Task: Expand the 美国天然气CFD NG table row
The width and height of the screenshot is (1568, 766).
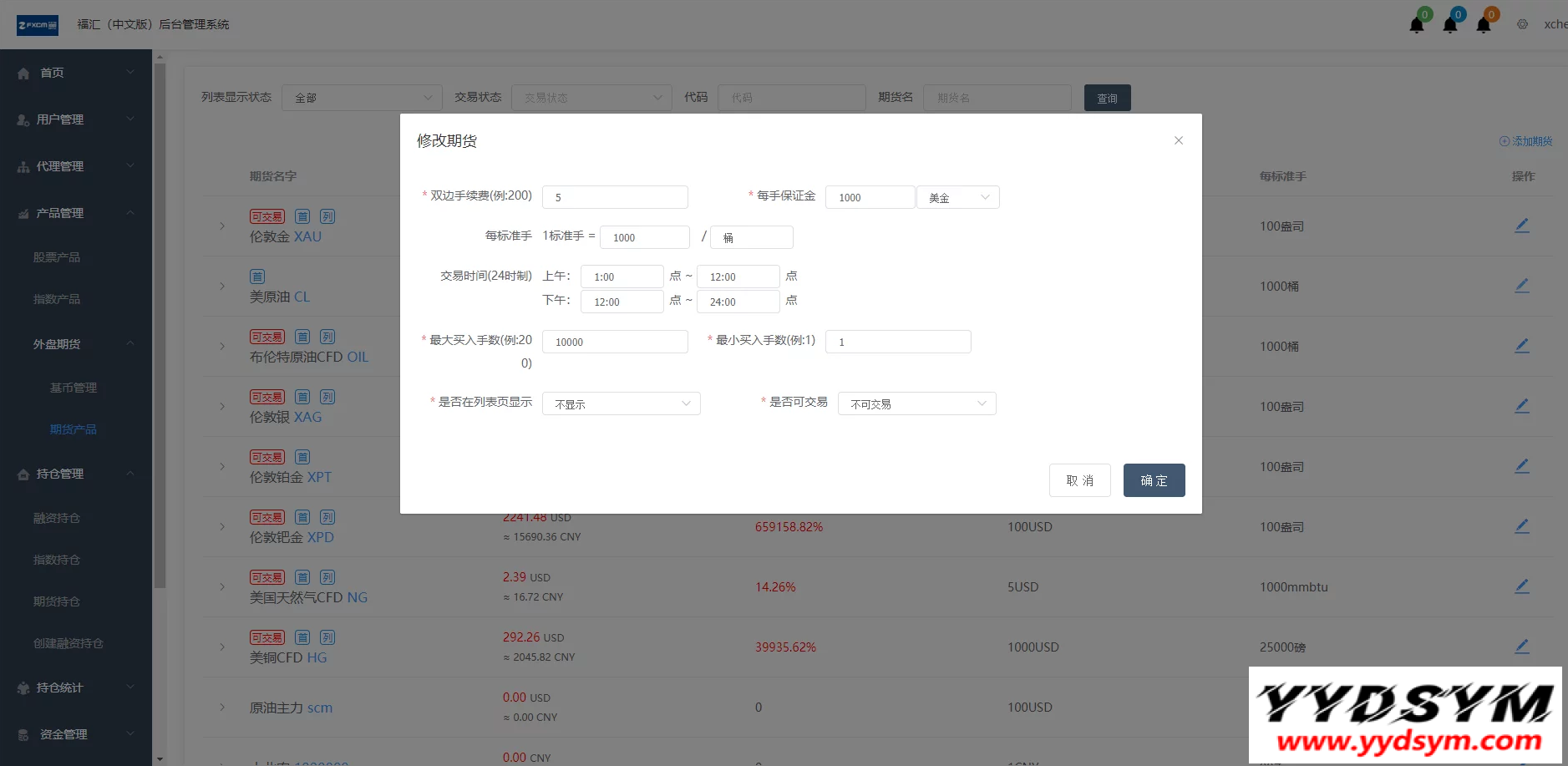Action: [x=222, y=587]
